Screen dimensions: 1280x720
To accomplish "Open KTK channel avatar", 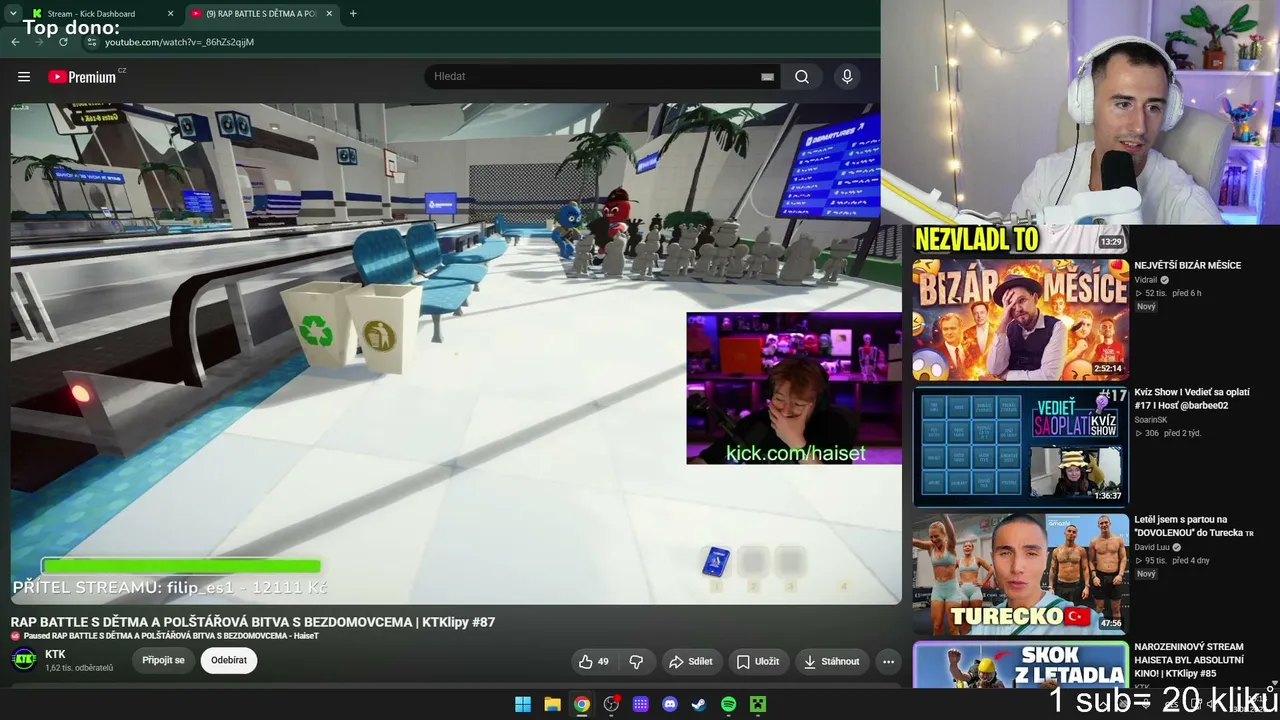I will tap(24, 660).
